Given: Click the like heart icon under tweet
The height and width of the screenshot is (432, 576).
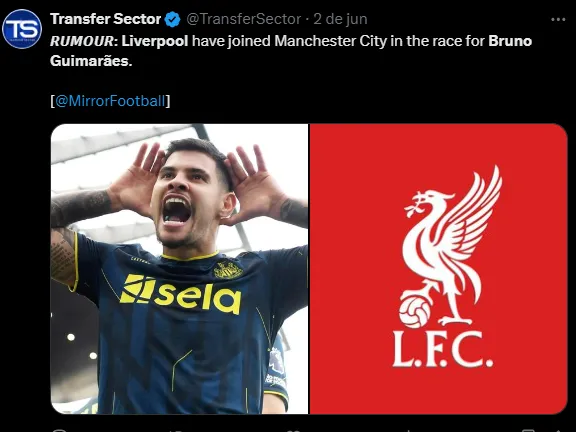Looking at the screenshot, I should (x=293, y=431).
